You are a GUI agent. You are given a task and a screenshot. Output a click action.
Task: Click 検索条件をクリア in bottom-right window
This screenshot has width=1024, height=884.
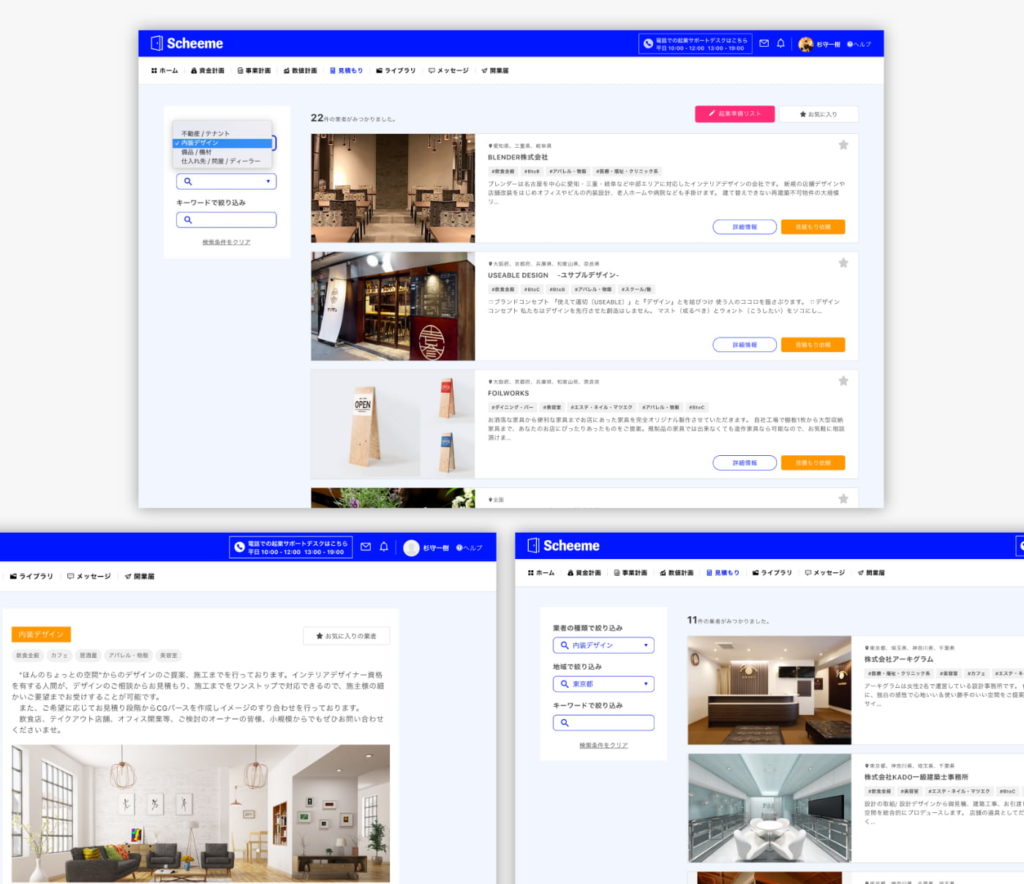pos(603,745)
